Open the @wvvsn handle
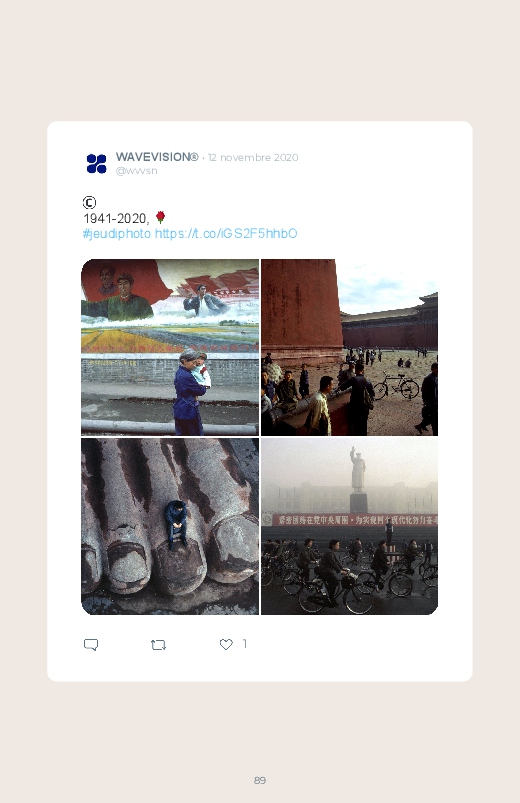Screen dimensions: 520x803 tap(136, 171)
